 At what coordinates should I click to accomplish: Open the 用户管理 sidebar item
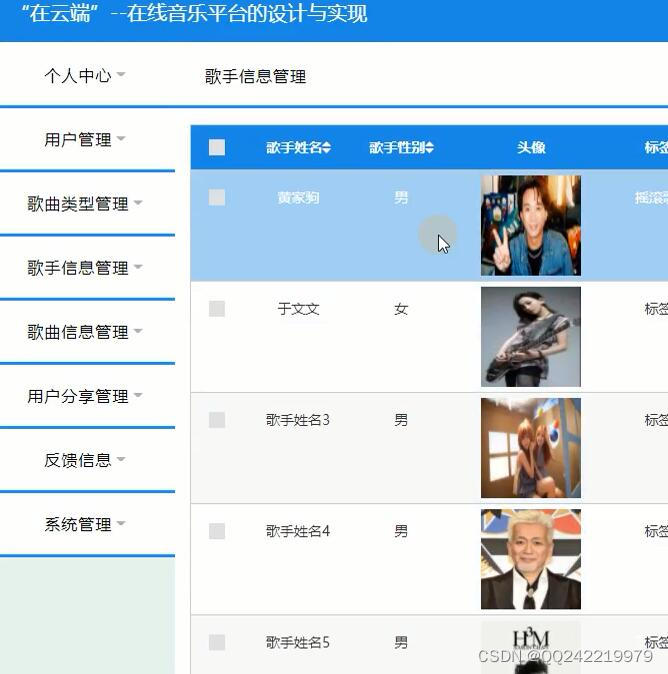pyautogui.click(x=78, y=140)
